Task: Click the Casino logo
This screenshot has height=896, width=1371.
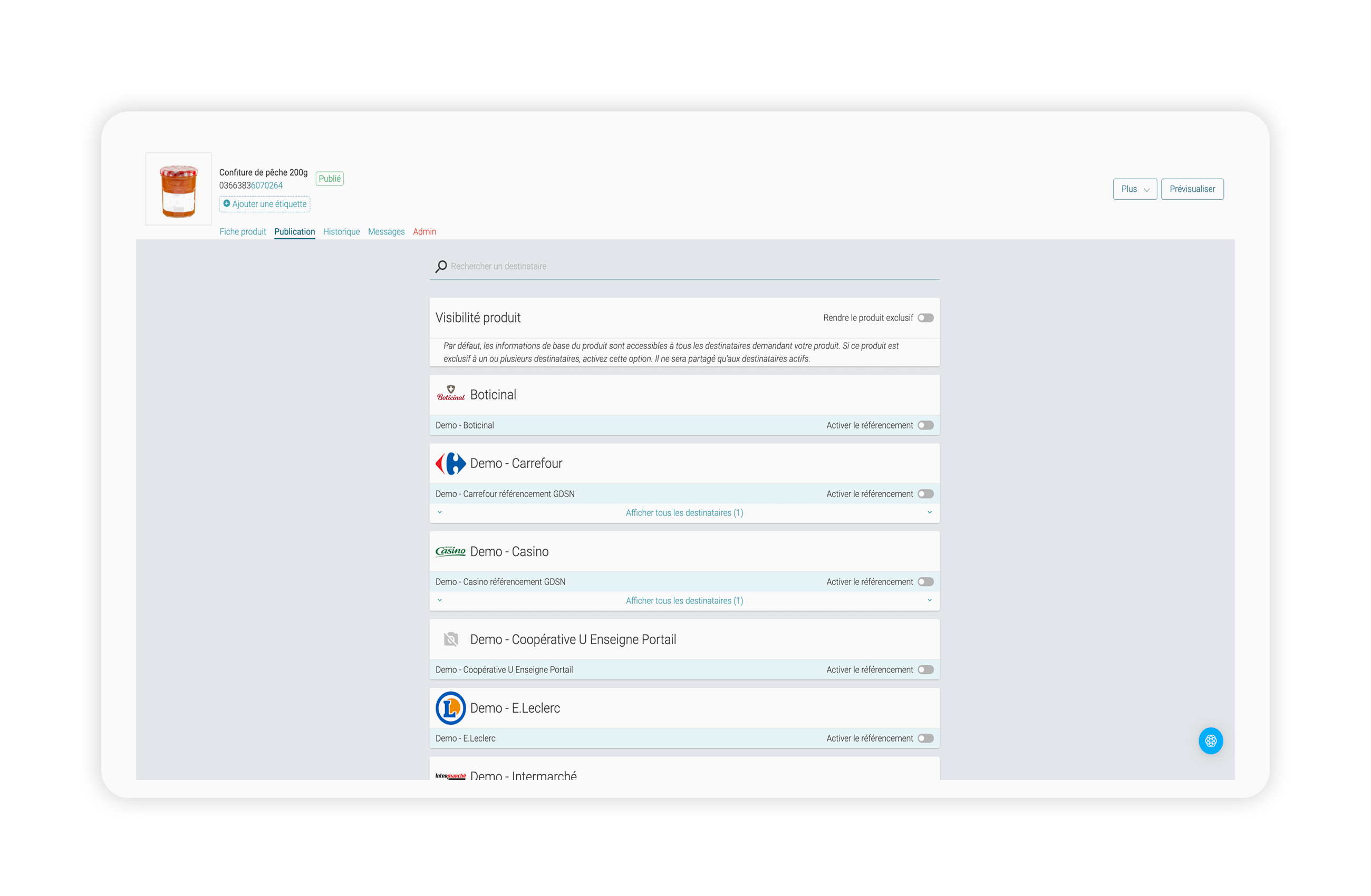Action: pyautogui.click(x=450, y=551)
